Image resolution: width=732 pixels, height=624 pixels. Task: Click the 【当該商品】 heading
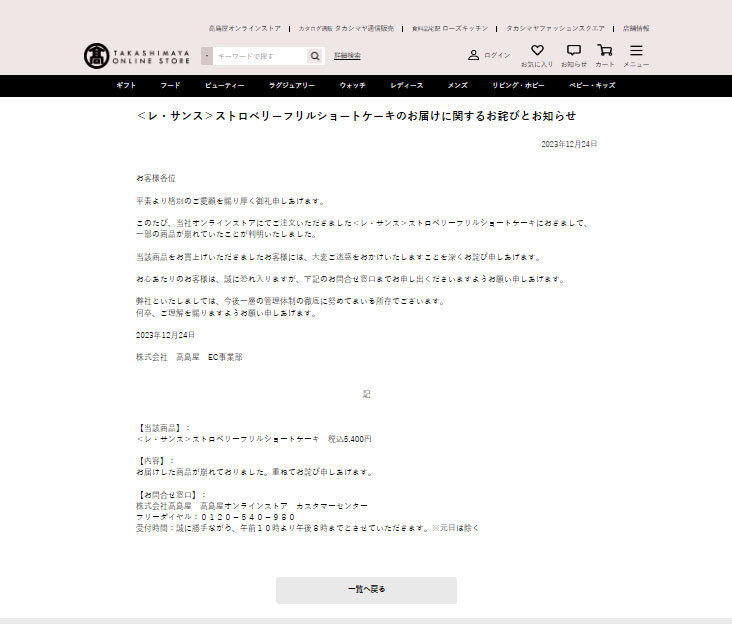(159, 428)
